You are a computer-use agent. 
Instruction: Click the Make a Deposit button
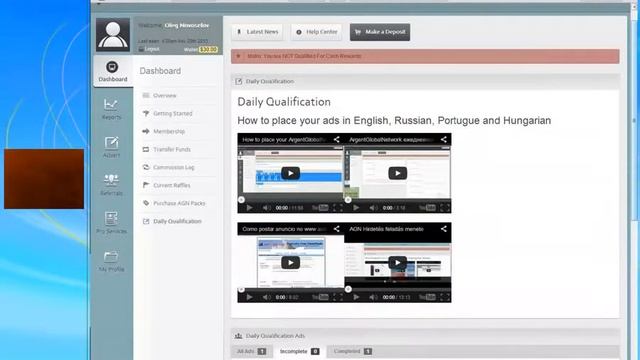(380, 32)
